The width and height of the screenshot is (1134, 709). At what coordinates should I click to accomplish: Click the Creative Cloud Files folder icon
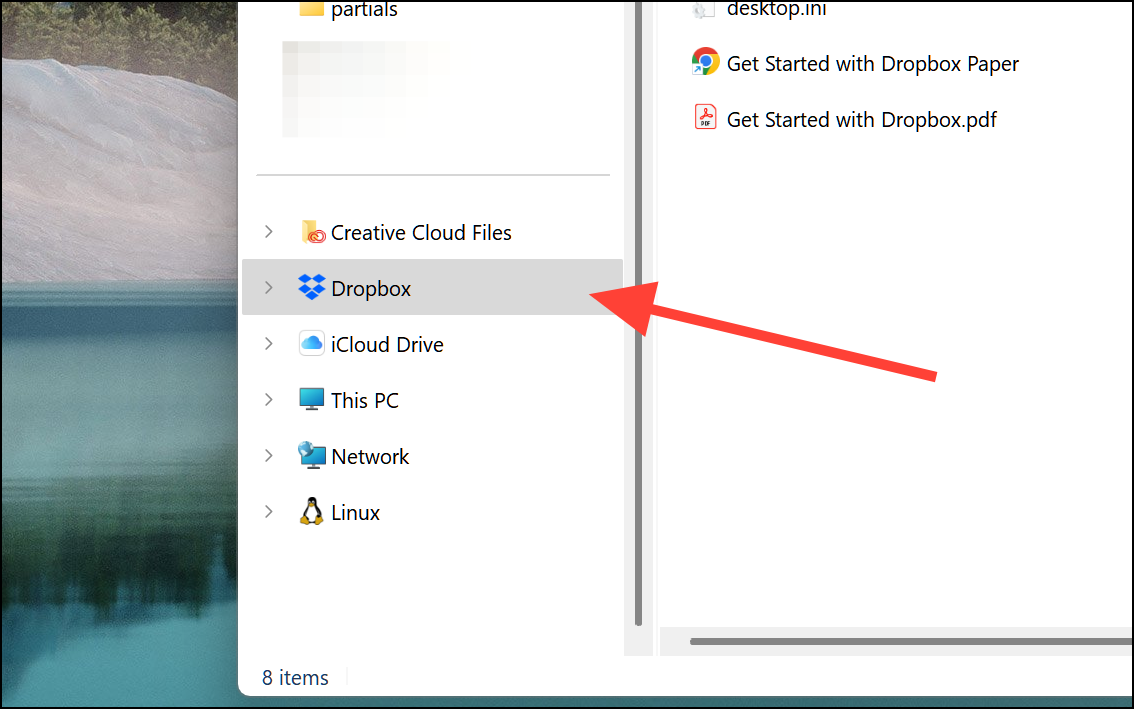point(312,232)
